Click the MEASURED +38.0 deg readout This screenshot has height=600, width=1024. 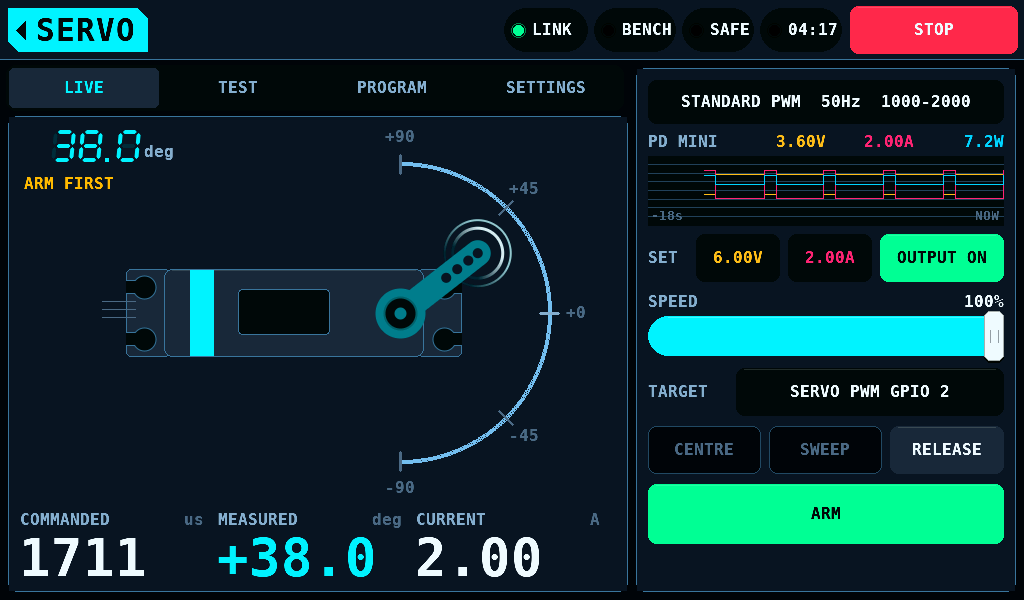[x=310, y=547]
